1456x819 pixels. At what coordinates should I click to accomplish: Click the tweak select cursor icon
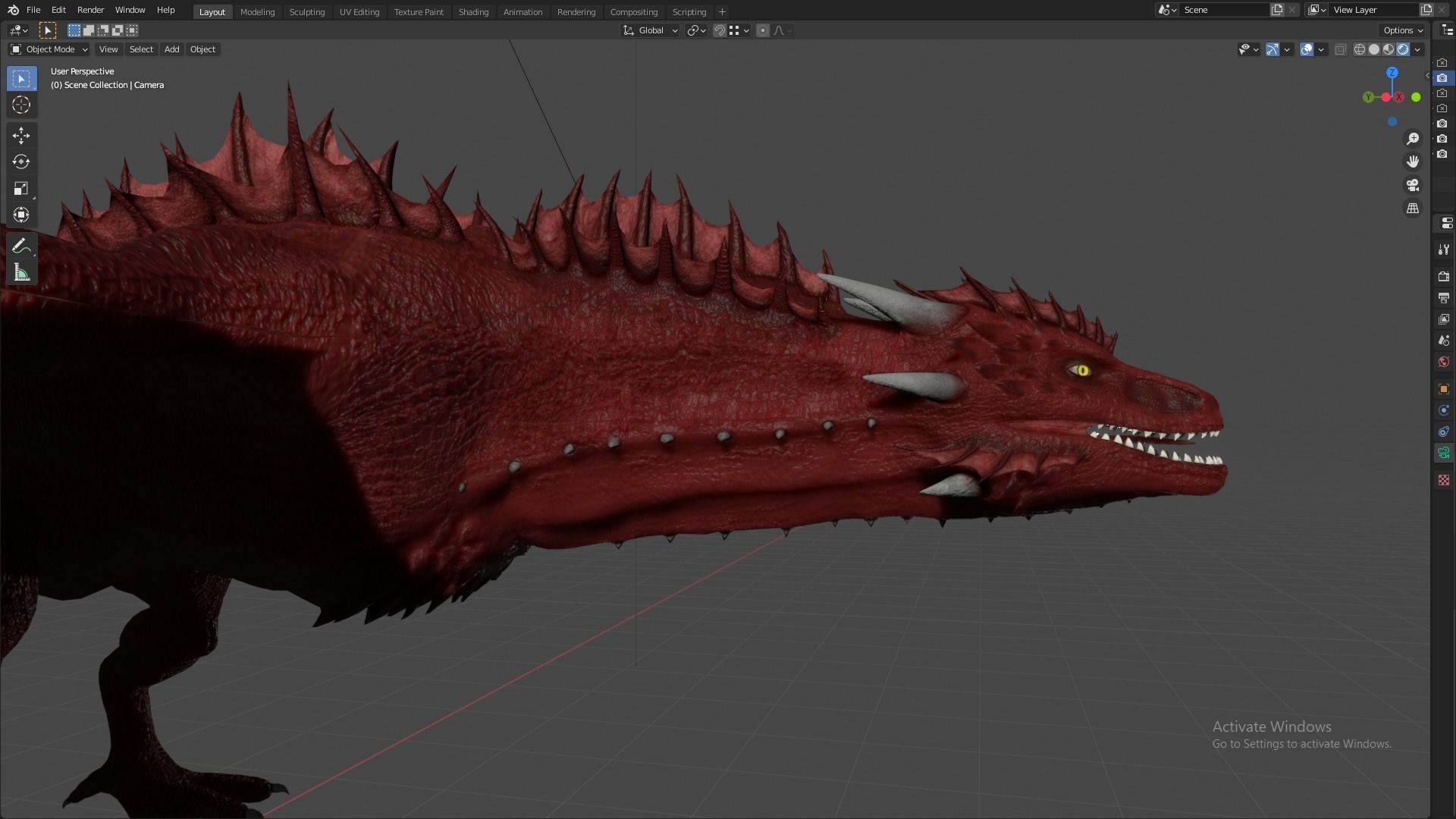click(x=47, y=30)
